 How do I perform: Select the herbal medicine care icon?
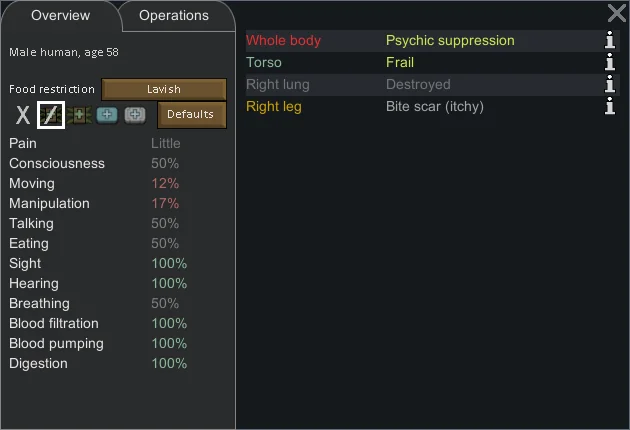point(79,115)
